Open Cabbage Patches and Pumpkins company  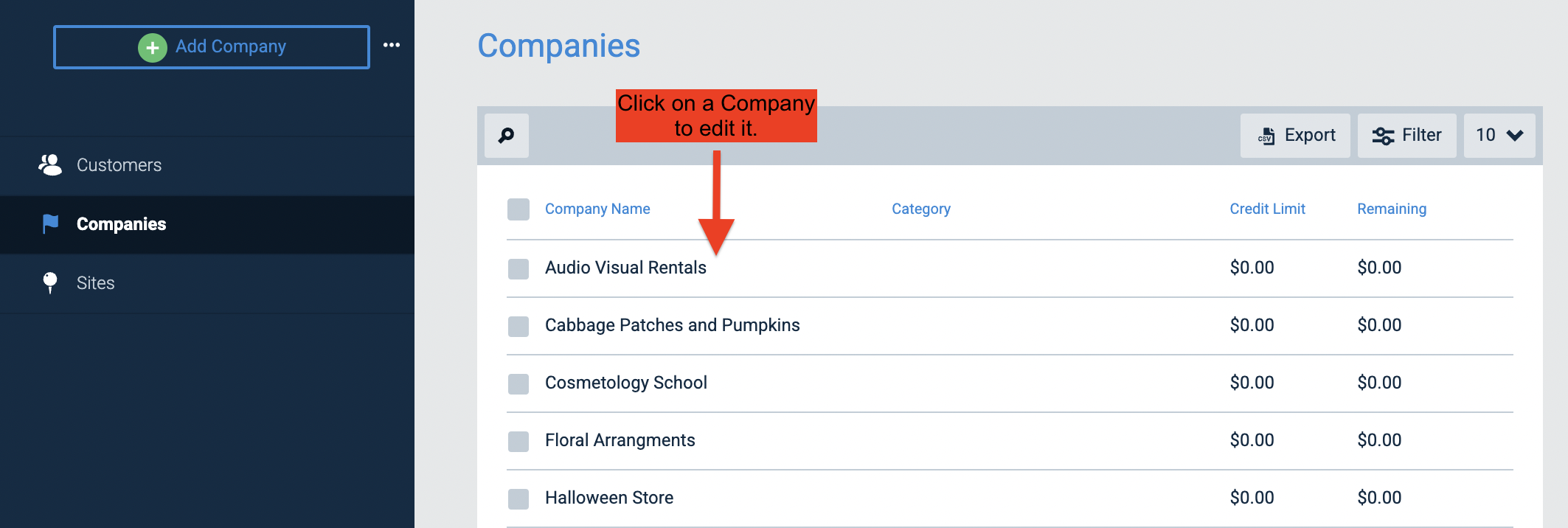[673, 325]
